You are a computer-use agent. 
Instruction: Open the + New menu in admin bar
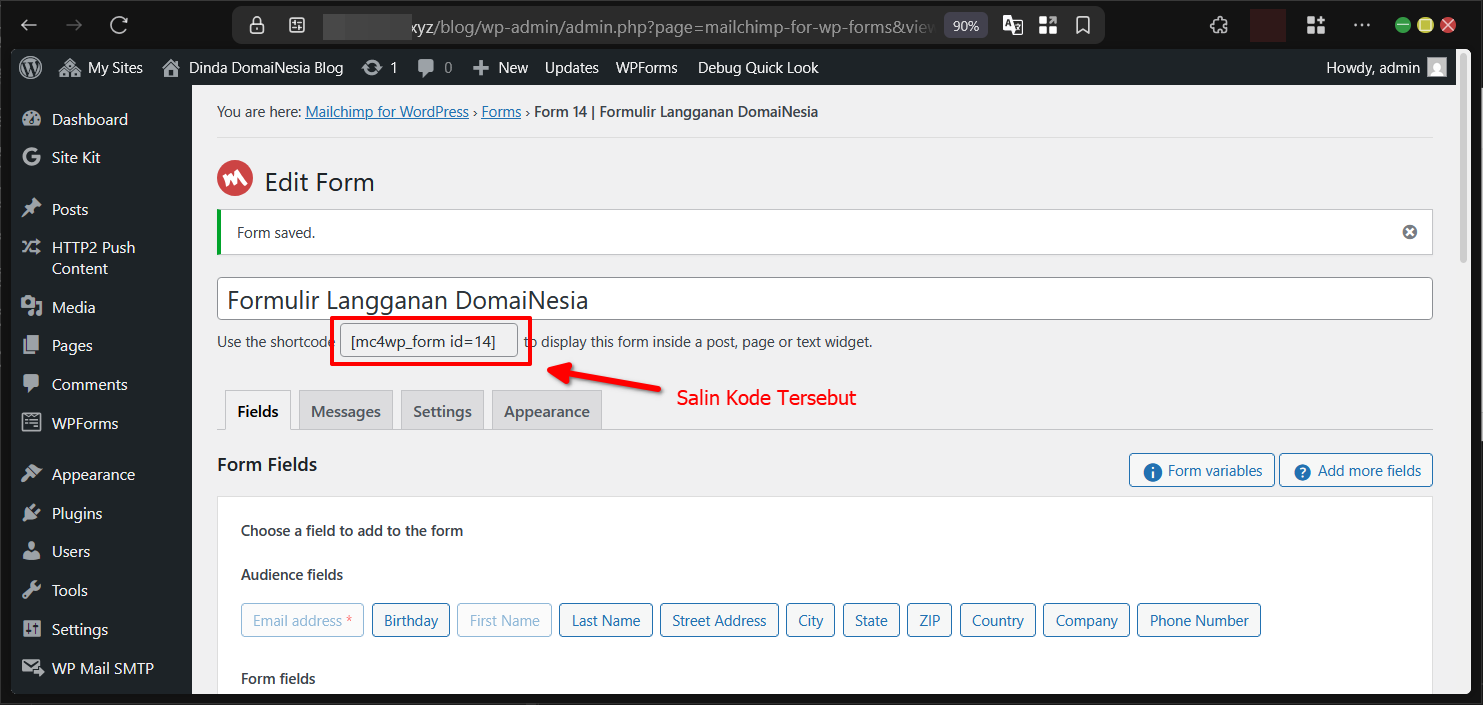point(499,67)
